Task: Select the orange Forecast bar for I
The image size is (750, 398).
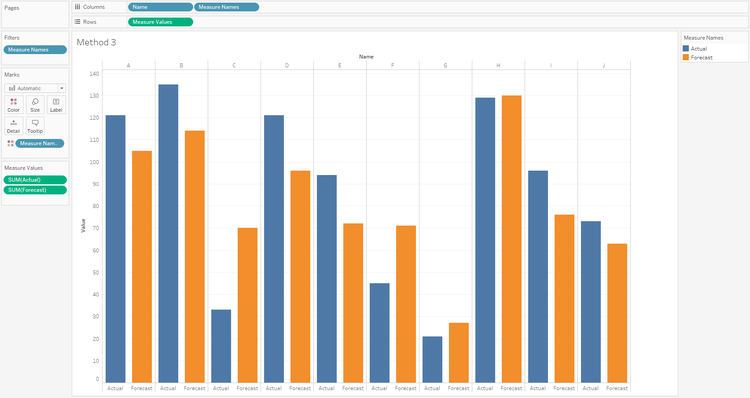Action: (x=564, y=298)
